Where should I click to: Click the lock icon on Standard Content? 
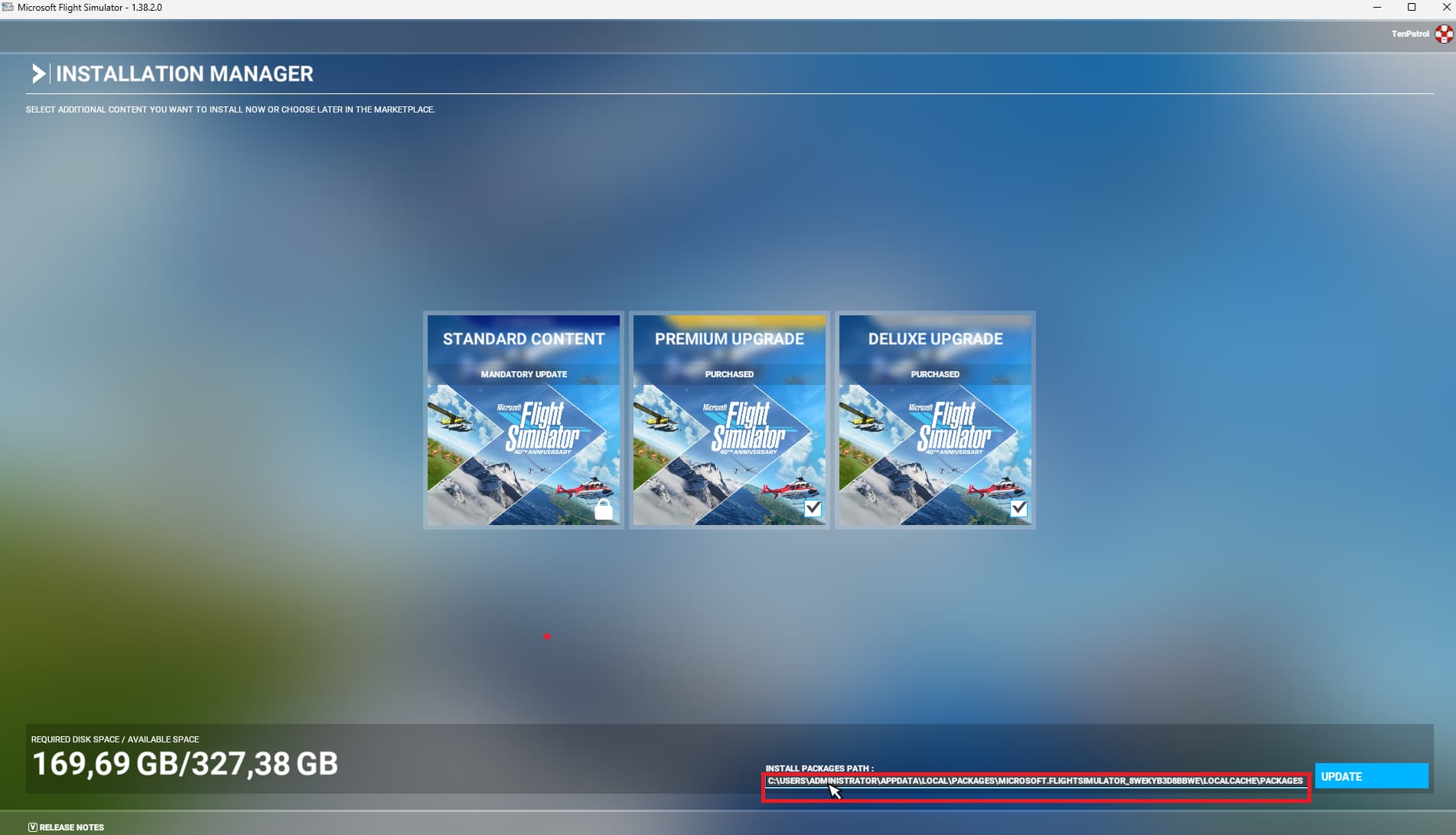(604, 510)
